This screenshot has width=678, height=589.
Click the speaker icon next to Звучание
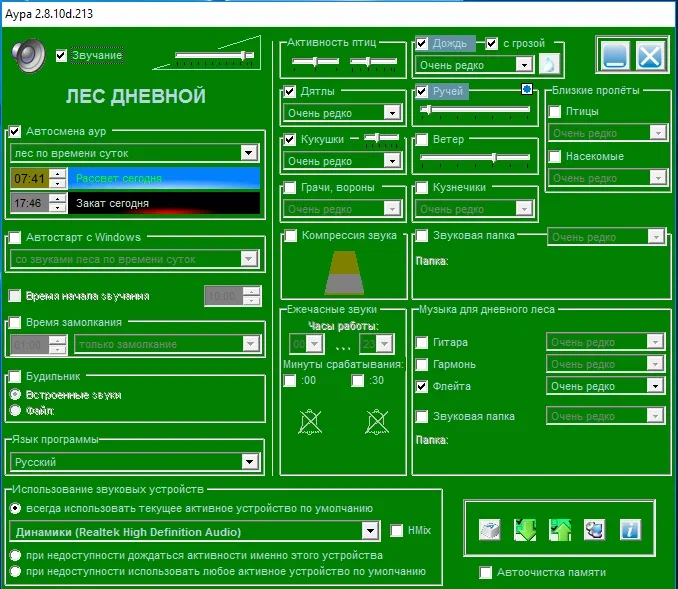coord(29,55)
